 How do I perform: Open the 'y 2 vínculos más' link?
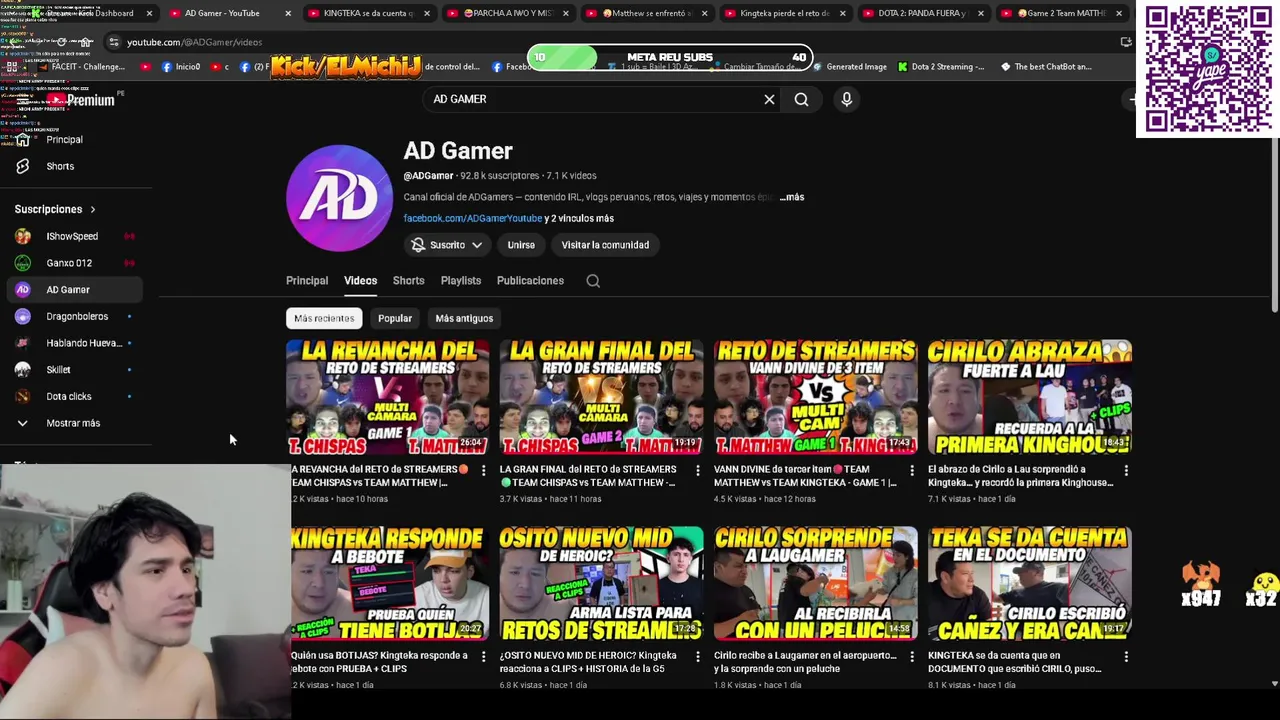tap(579, 218)
